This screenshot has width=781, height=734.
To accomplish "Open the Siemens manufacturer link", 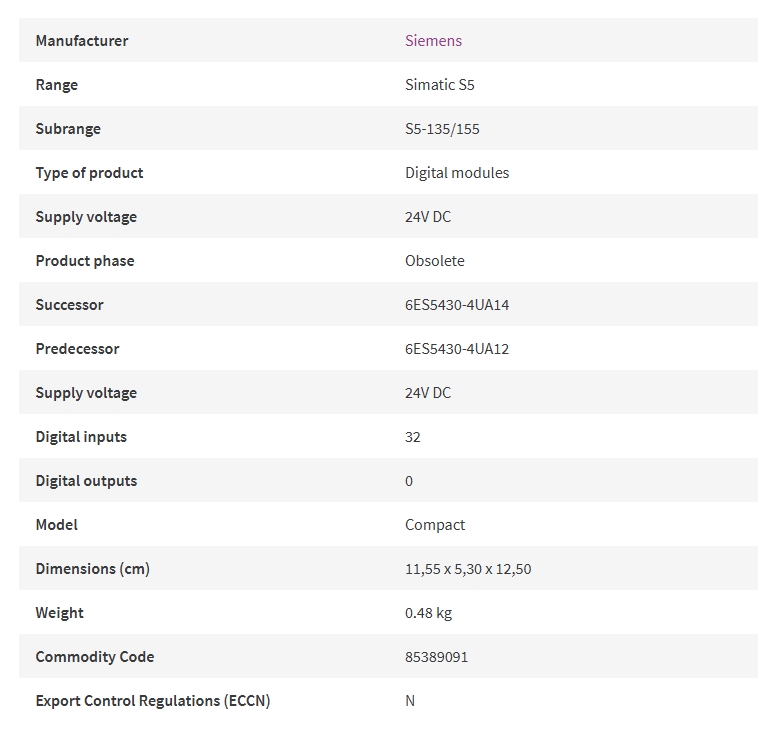I will (x=433, y=40).
